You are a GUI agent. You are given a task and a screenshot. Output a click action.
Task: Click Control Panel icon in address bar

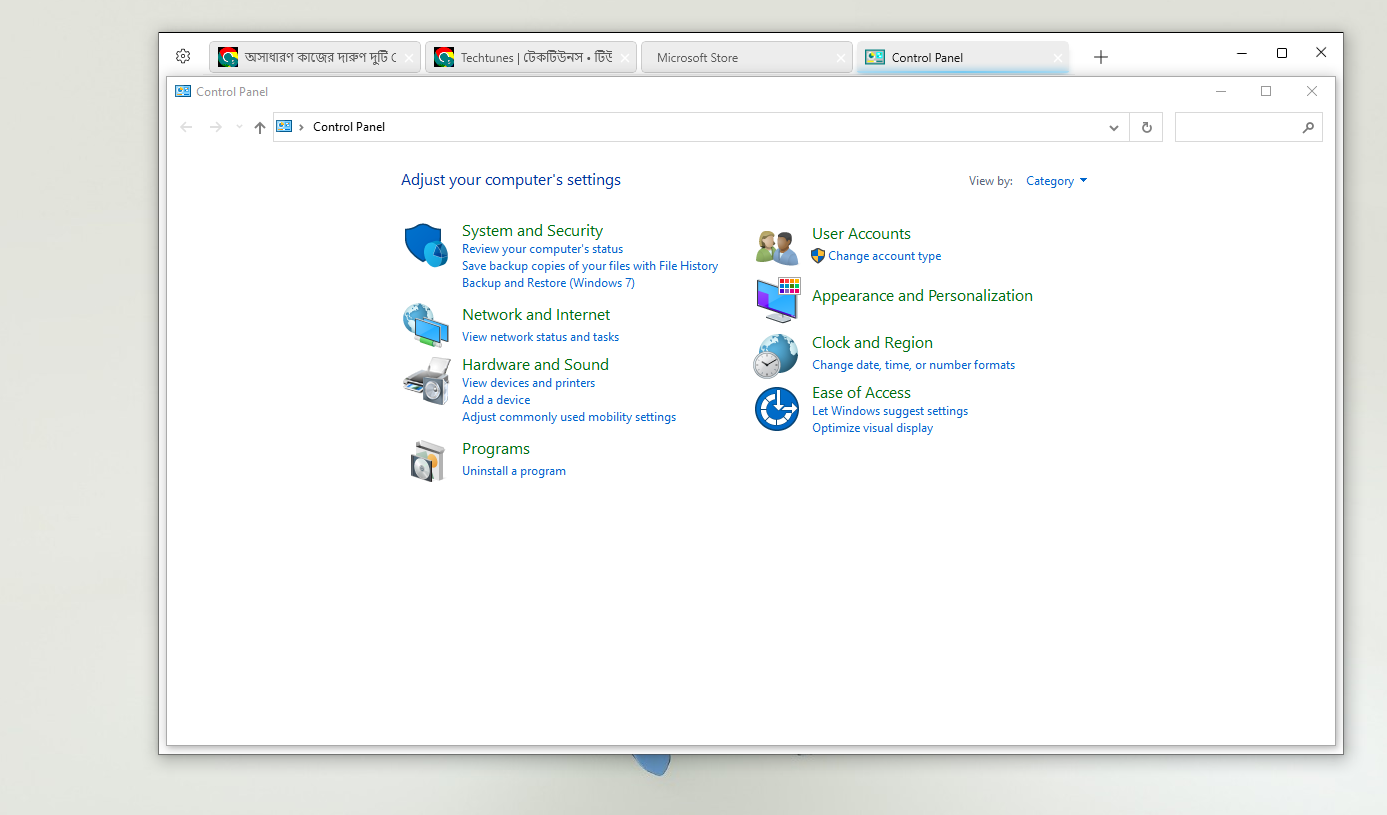[x=284, y=127]
